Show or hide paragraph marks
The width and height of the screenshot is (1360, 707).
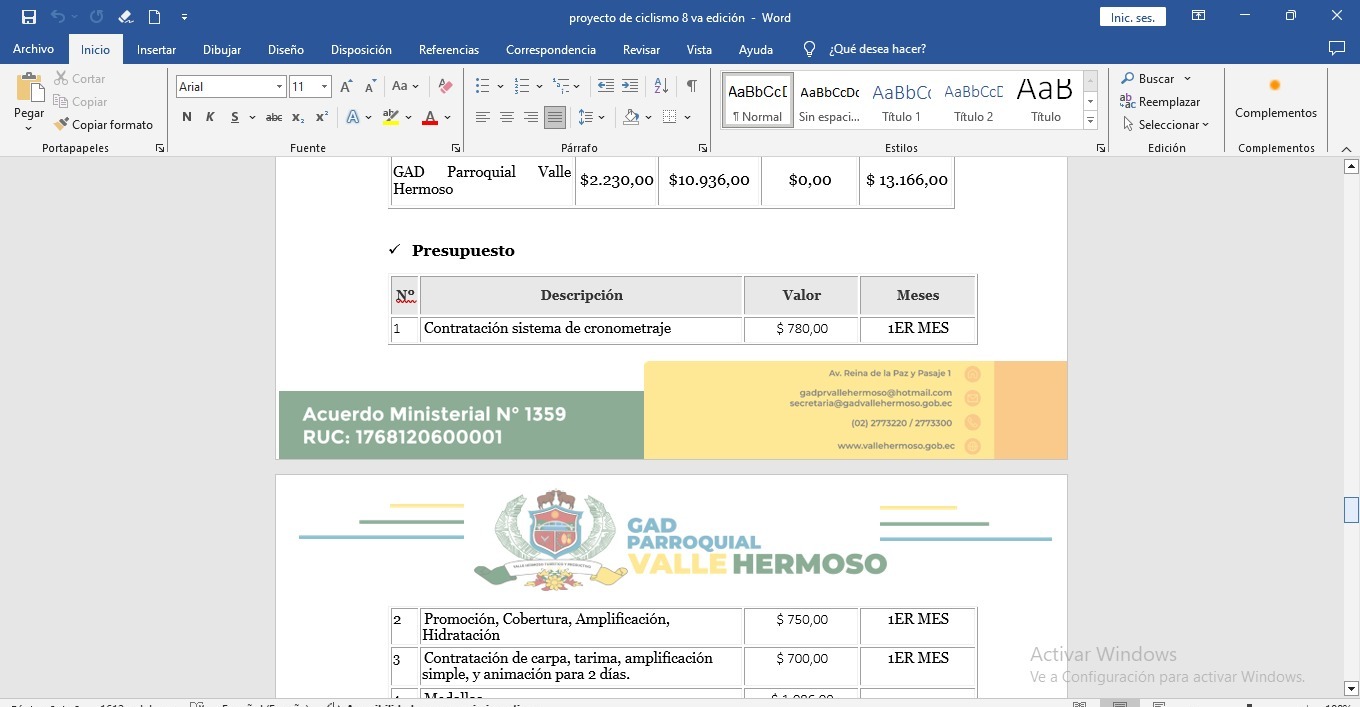(x=691, y=87)
